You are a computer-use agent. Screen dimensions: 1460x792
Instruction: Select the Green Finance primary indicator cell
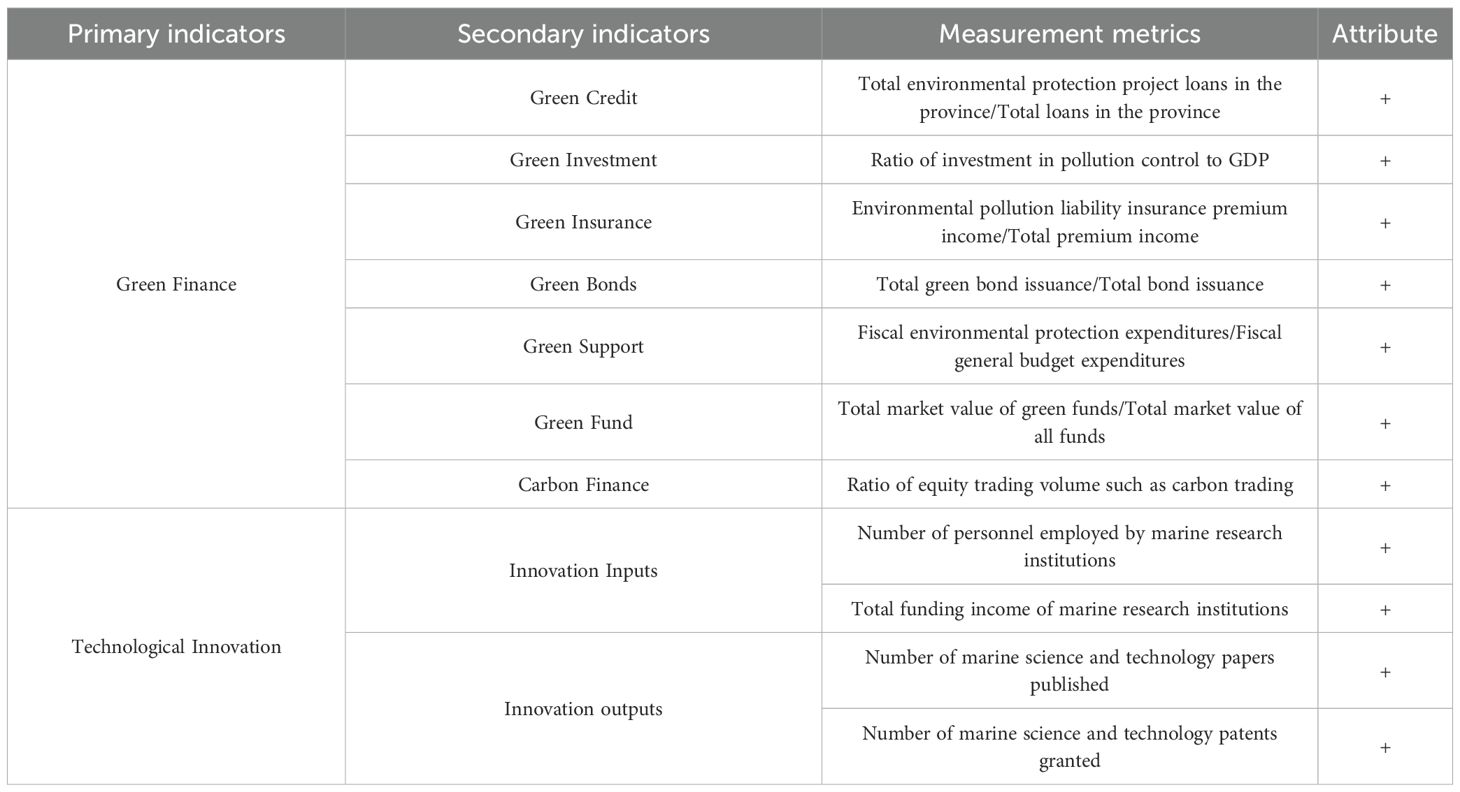coord(176,284)
